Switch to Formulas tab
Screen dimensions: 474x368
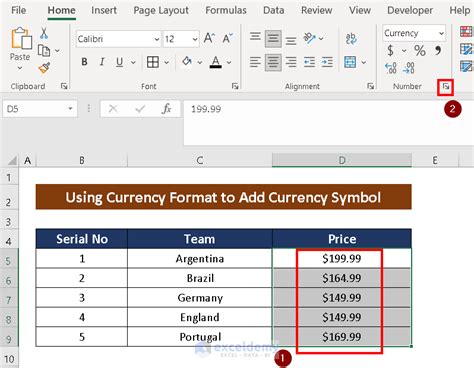tap(226, 10)
